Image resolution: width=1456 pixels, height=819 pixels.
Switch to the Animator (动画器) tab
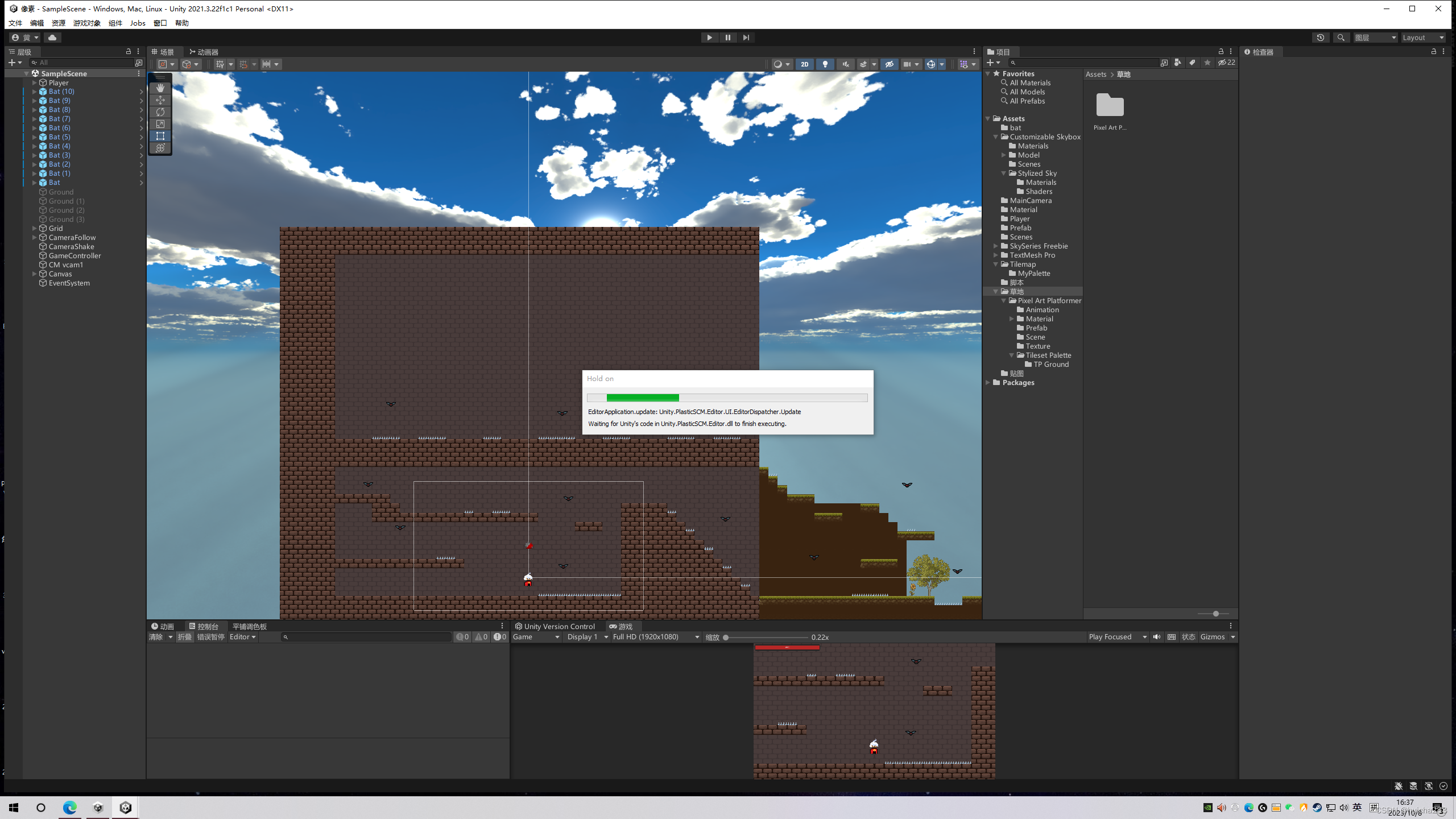click(204, 52)
